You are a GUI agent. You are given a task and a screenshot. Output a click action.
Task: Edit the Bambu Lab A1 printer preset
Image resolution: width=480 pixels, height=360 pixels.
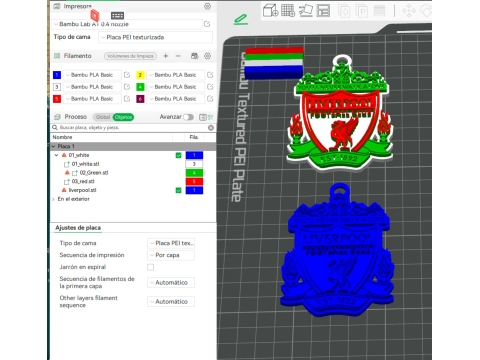click(x=207, y=24)
